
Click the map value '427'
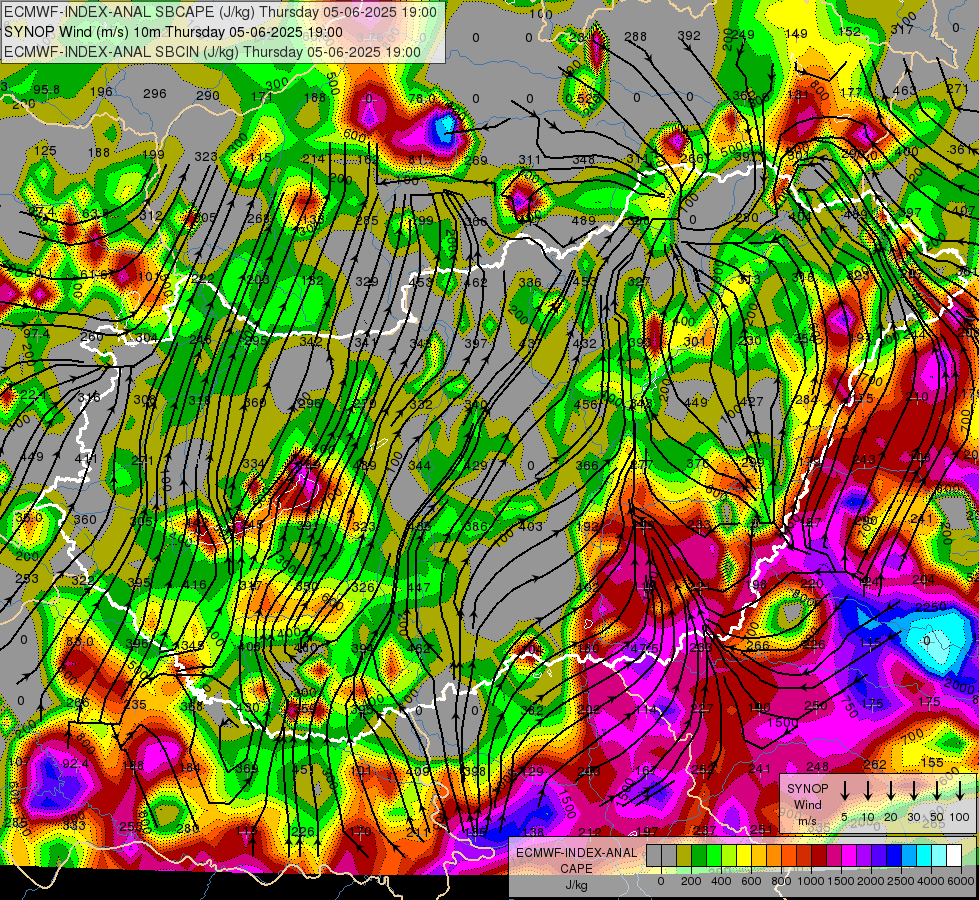(750, 402)
